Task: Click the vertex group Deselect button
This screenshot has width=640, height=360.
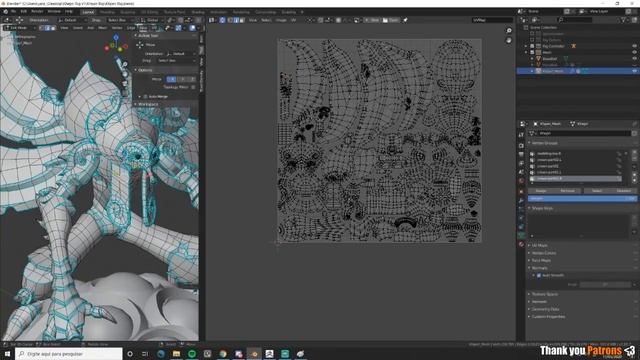Action: [623, 191]
